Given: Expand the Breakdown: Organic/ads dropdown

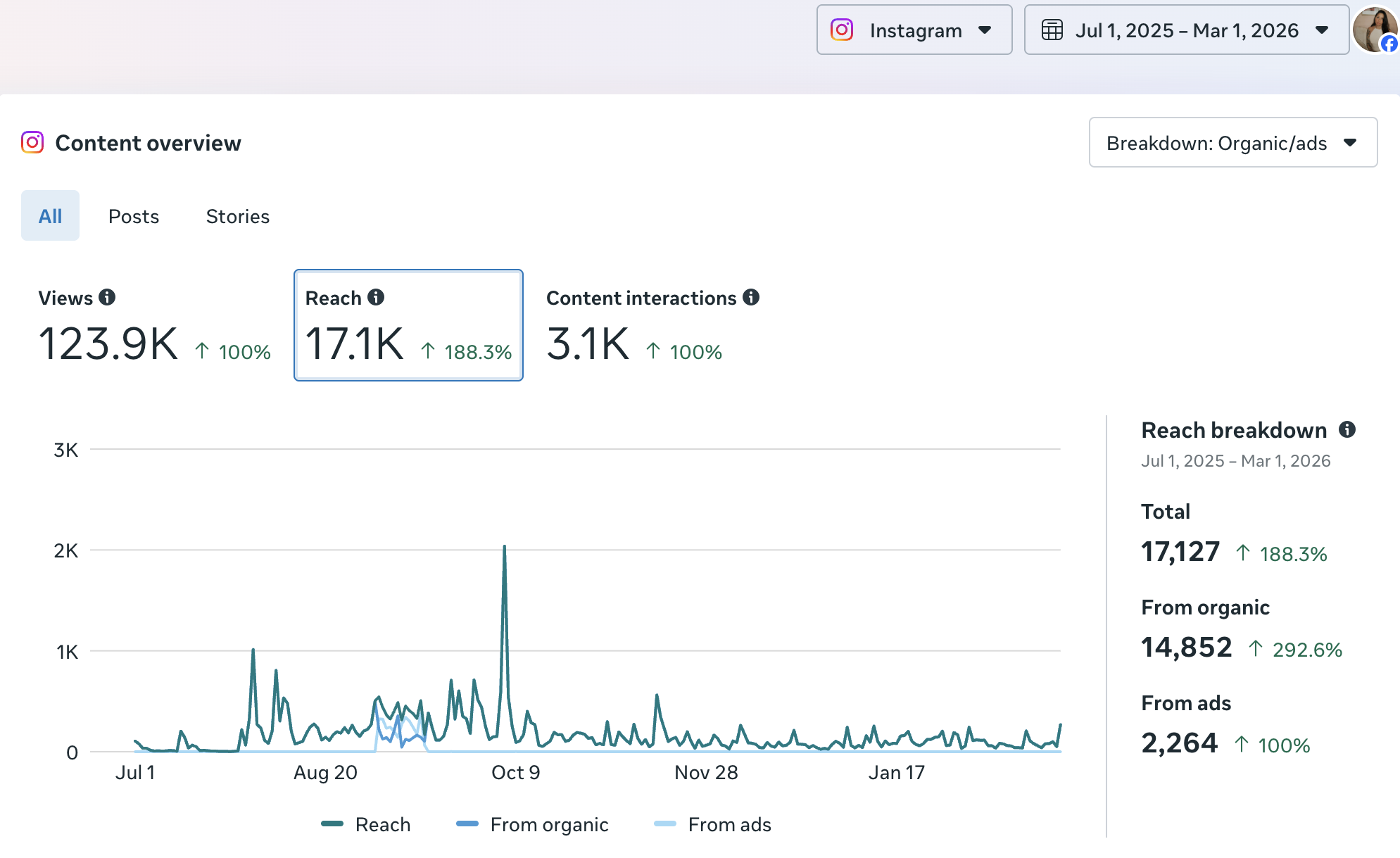Looking at the screenshot, I should coord(1232,143).
